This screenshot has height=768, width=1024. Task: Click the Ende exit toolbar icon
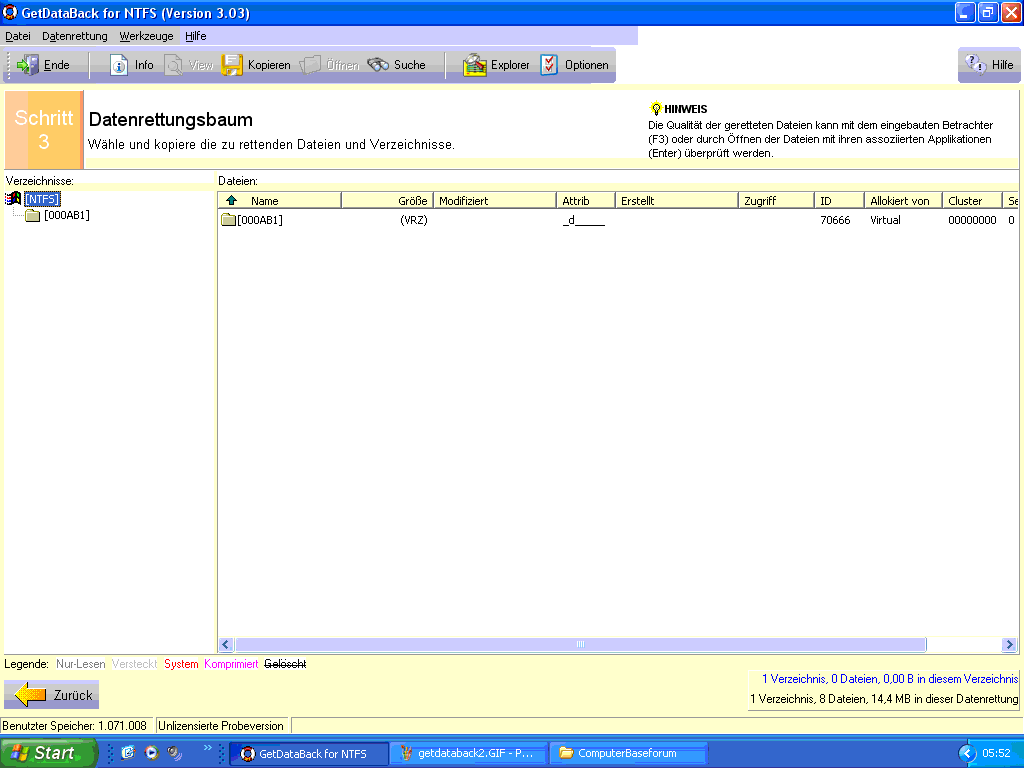27,65
